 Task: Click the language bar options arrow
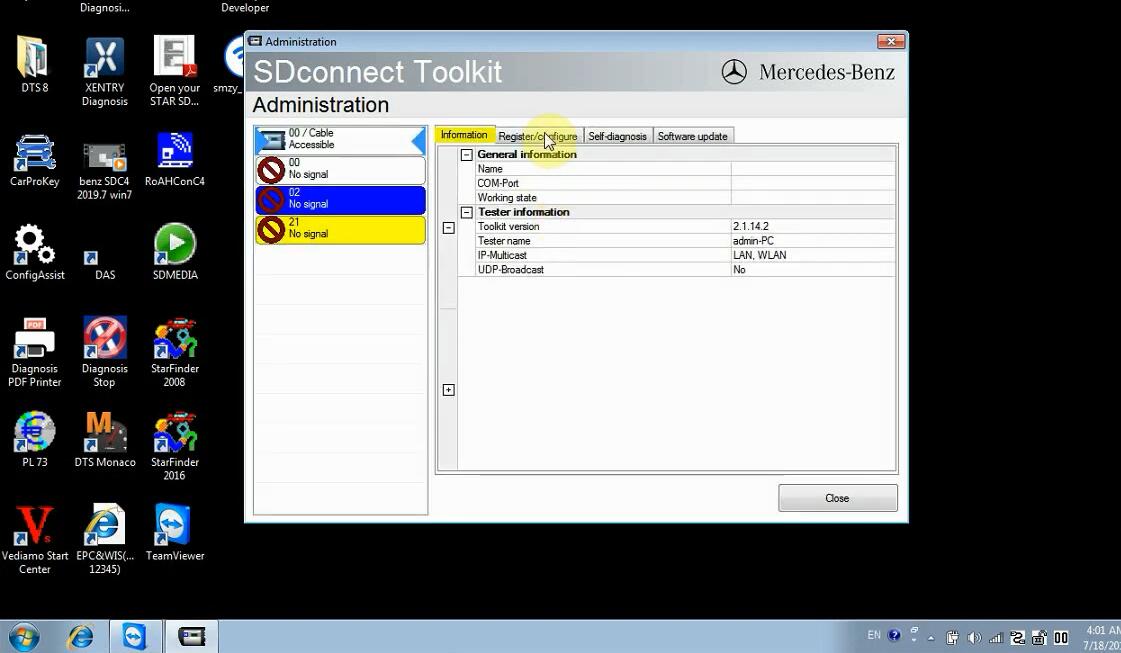[914, 639]
